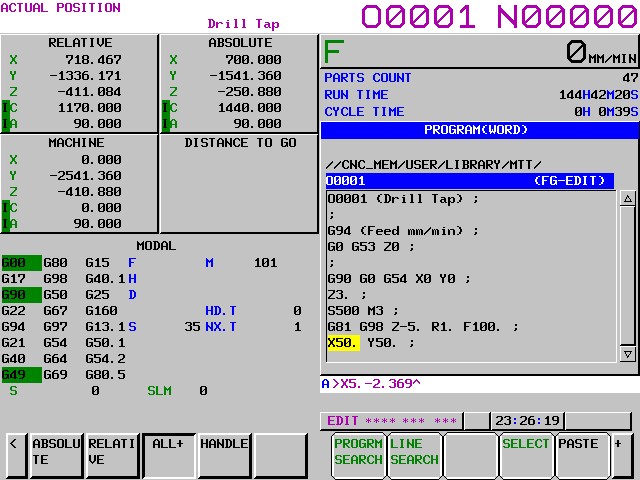The height and width of the screenshot is (480, 640).
Task: Click the relative C value 1170.000
Action: (x=89, y=108)
